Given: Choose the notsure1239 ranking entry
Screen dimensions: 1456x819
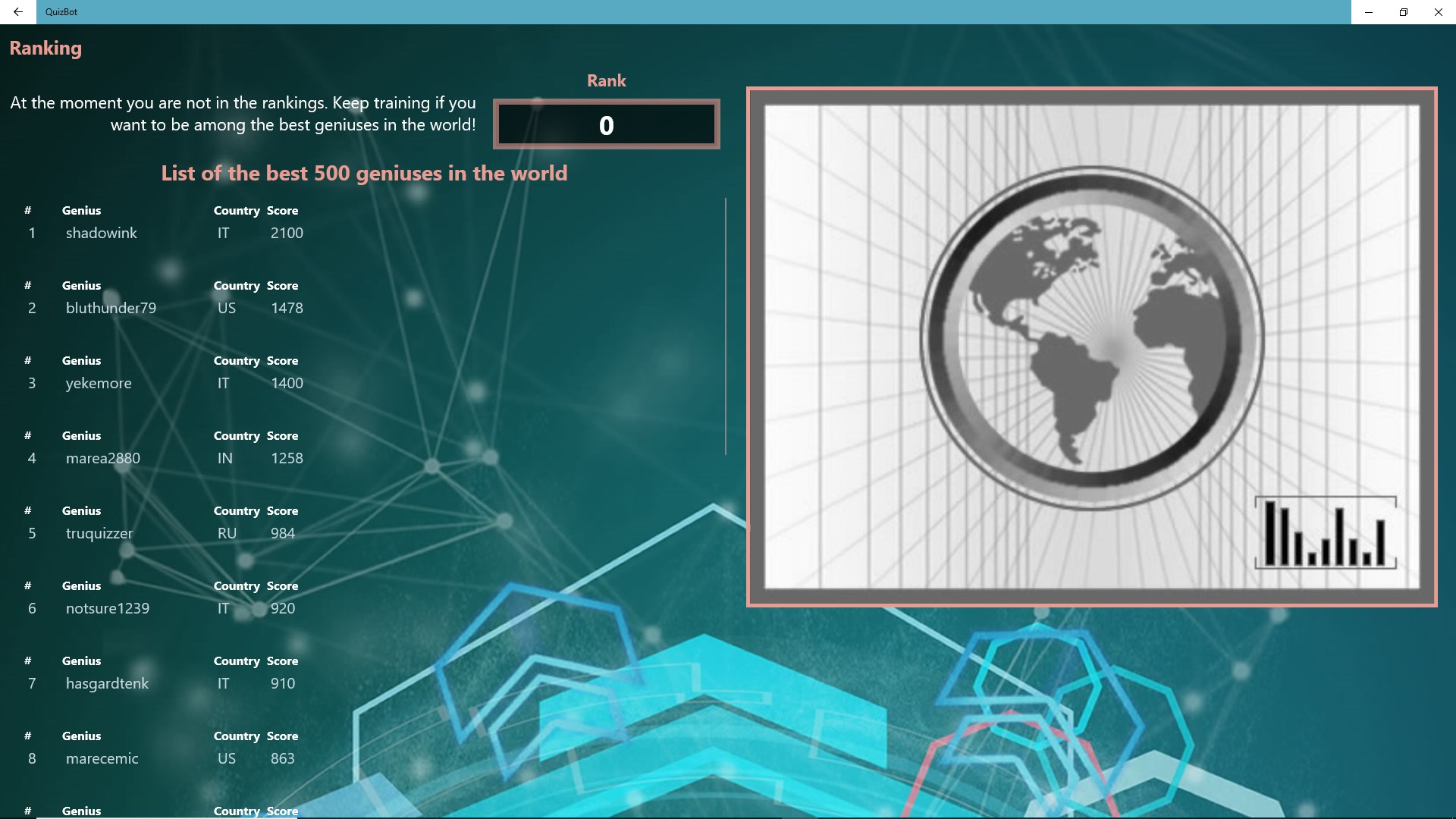Looking at the screenshot, I should point(108,608).
